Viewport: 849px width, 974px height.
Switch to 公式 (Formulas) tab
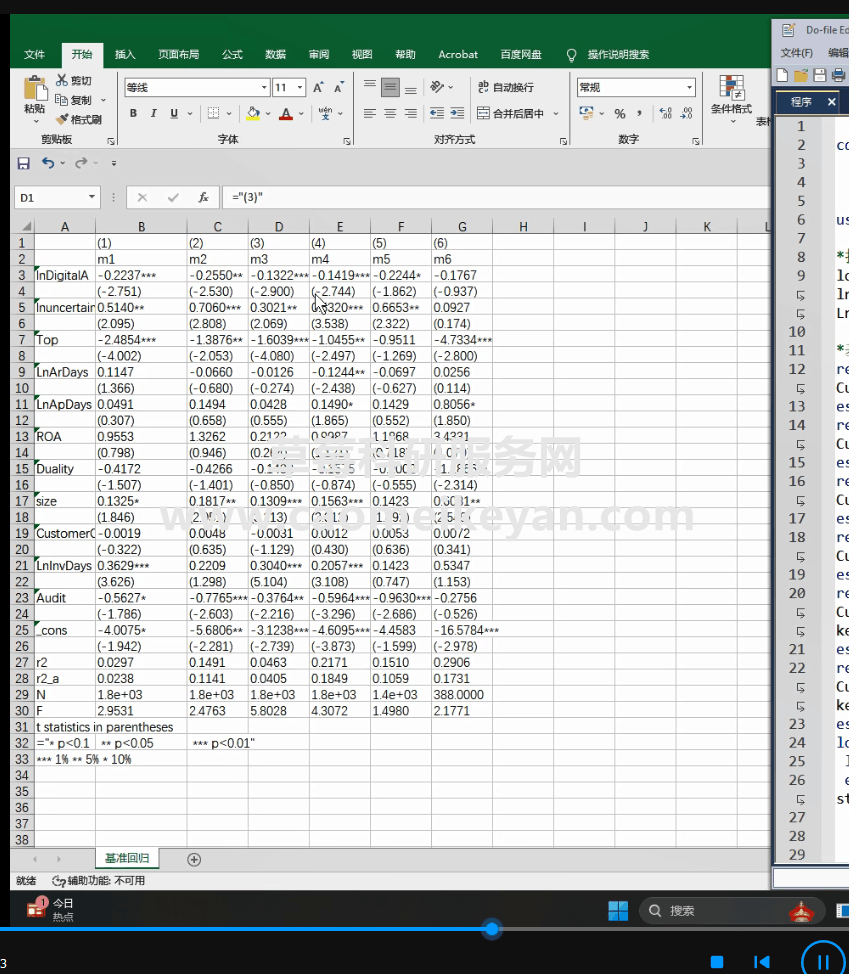click(x=232, y=55)
